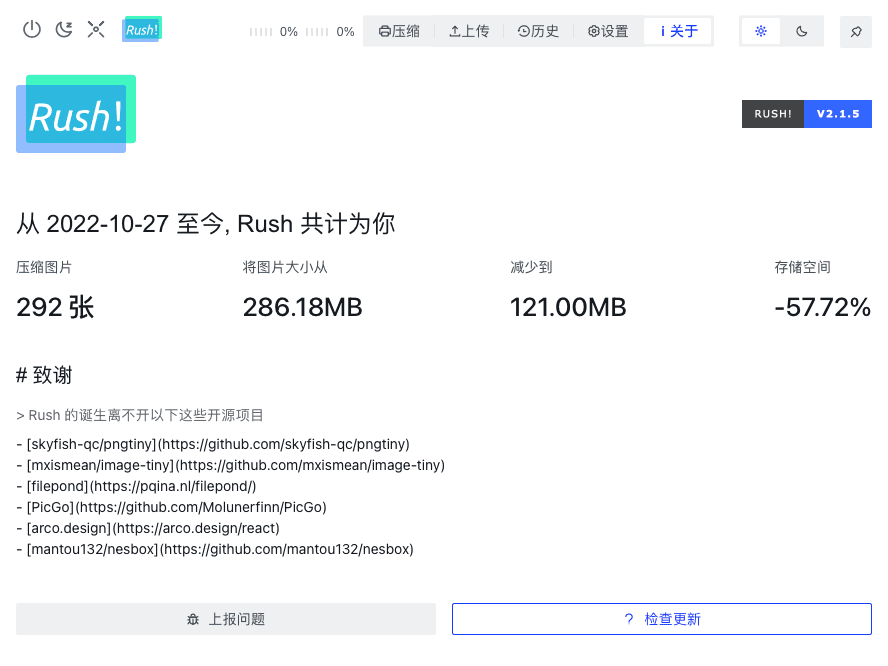Click the collapse arrows icon

coord(96,29)
